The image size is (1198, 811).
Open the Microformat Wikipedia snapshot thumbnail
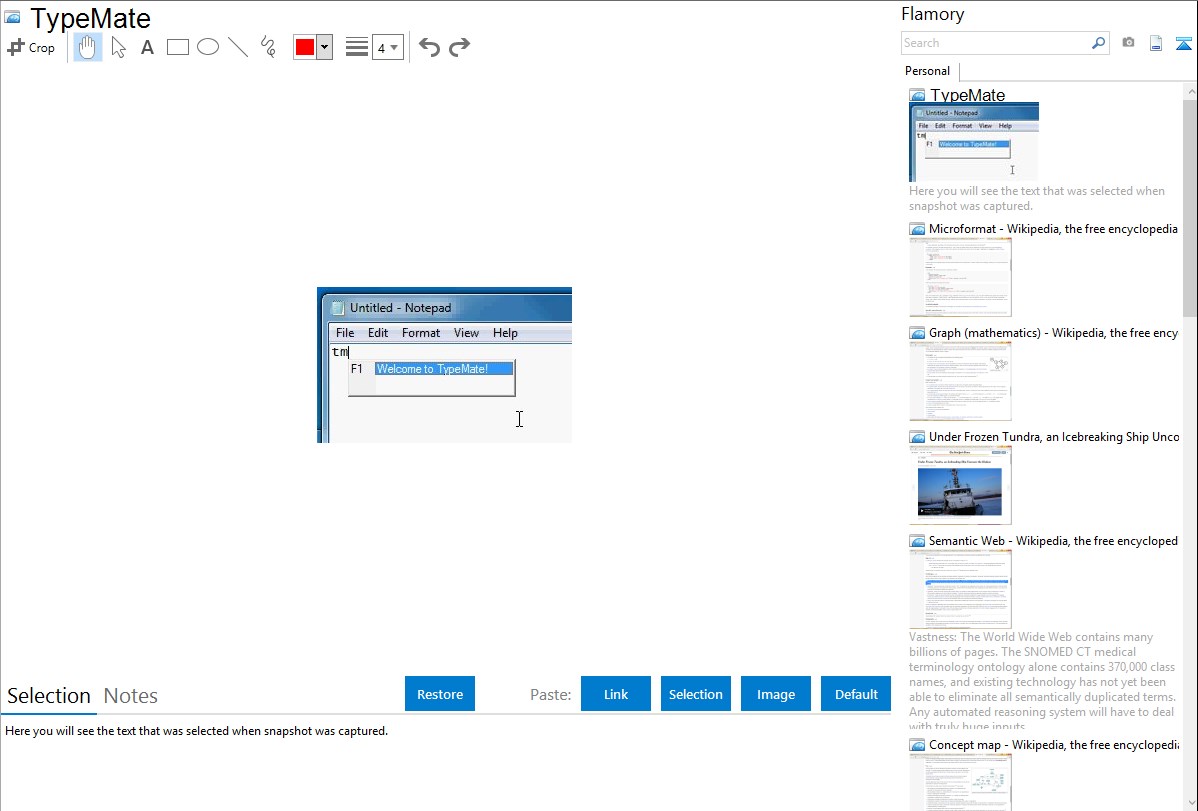point(960,277)
